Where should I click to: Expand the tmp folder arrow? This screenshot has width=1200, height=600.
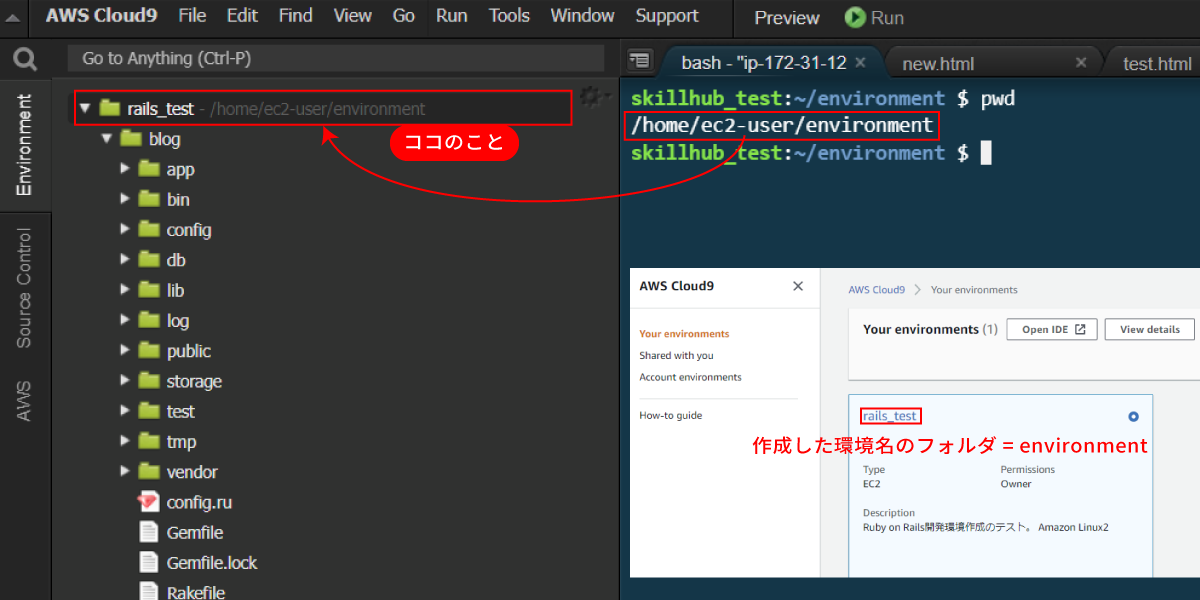coord(125,441)
